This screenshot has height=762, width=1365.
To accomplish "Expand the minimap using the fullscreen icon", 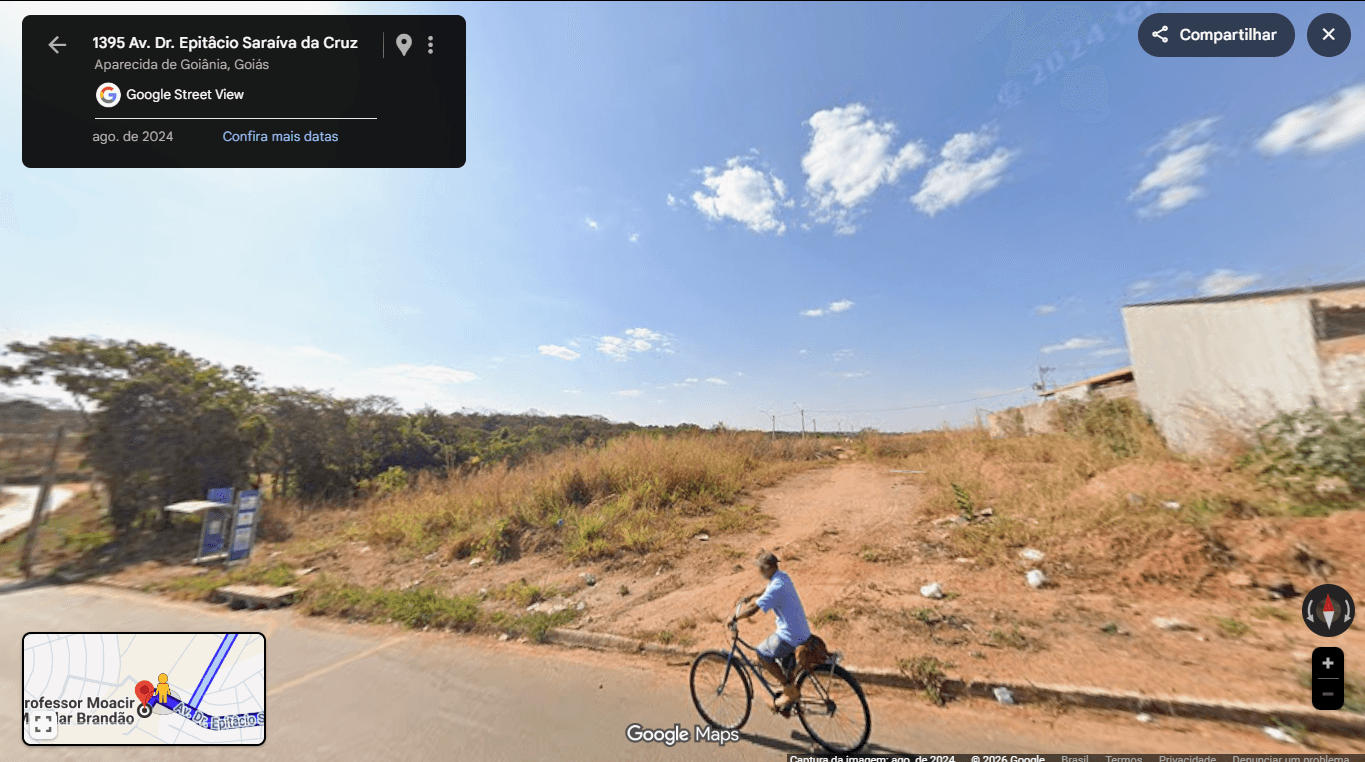I will [x=43, y=725].
